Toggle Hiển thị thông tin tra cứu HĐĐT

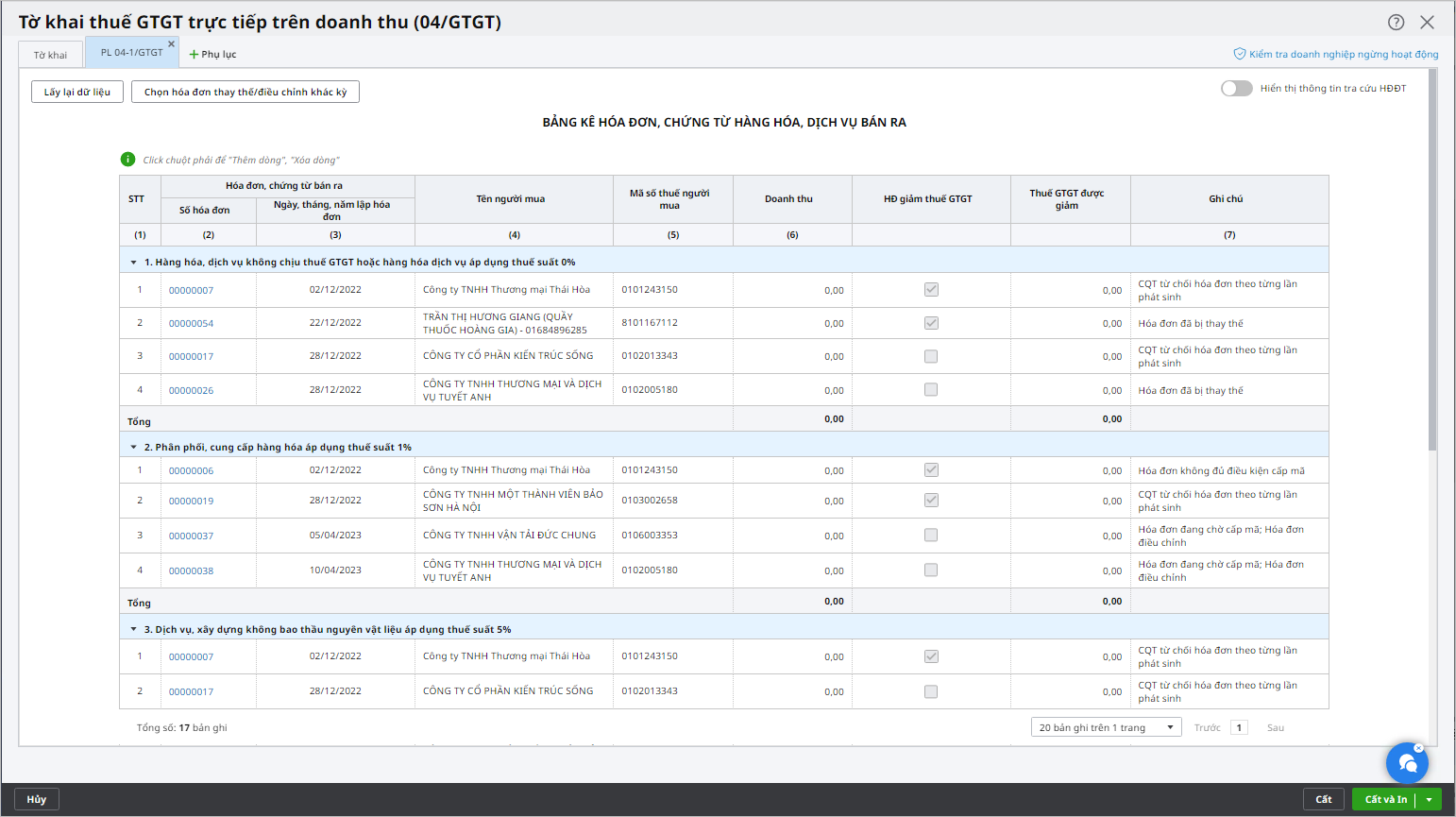tap(1236, 88)
